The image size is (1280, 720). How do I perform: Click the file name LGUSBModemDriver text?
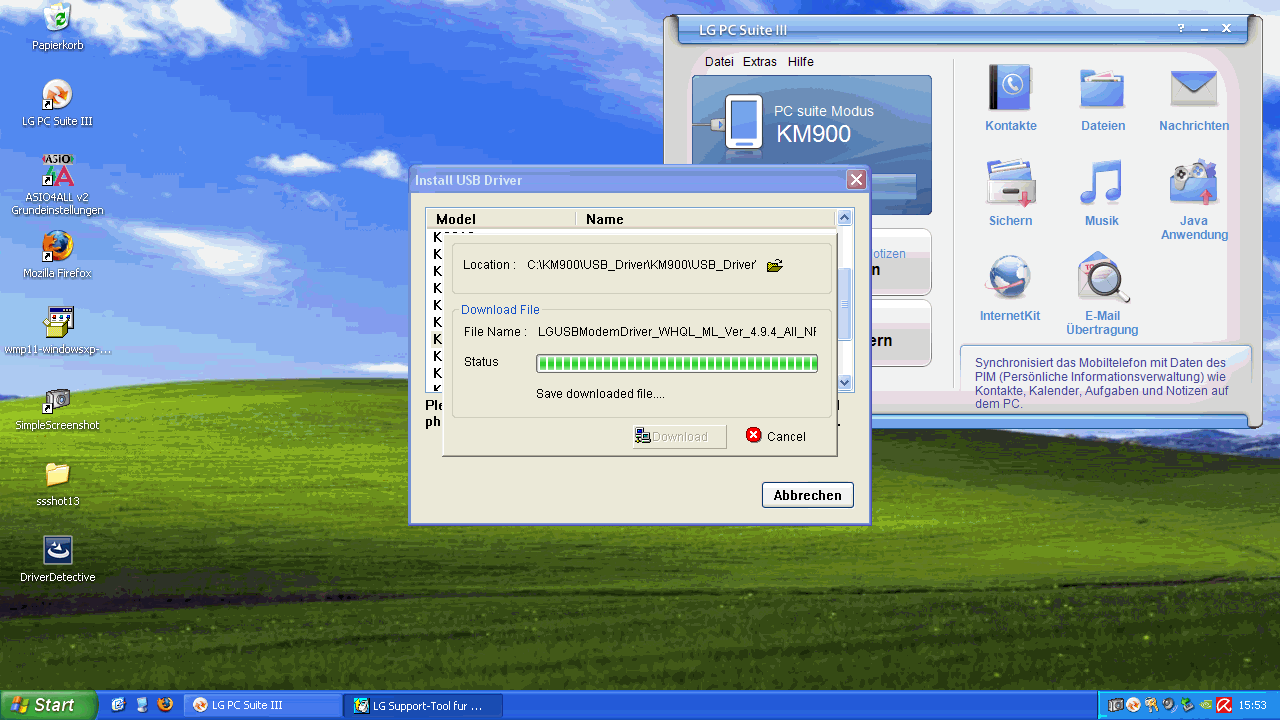click(677, 331)
